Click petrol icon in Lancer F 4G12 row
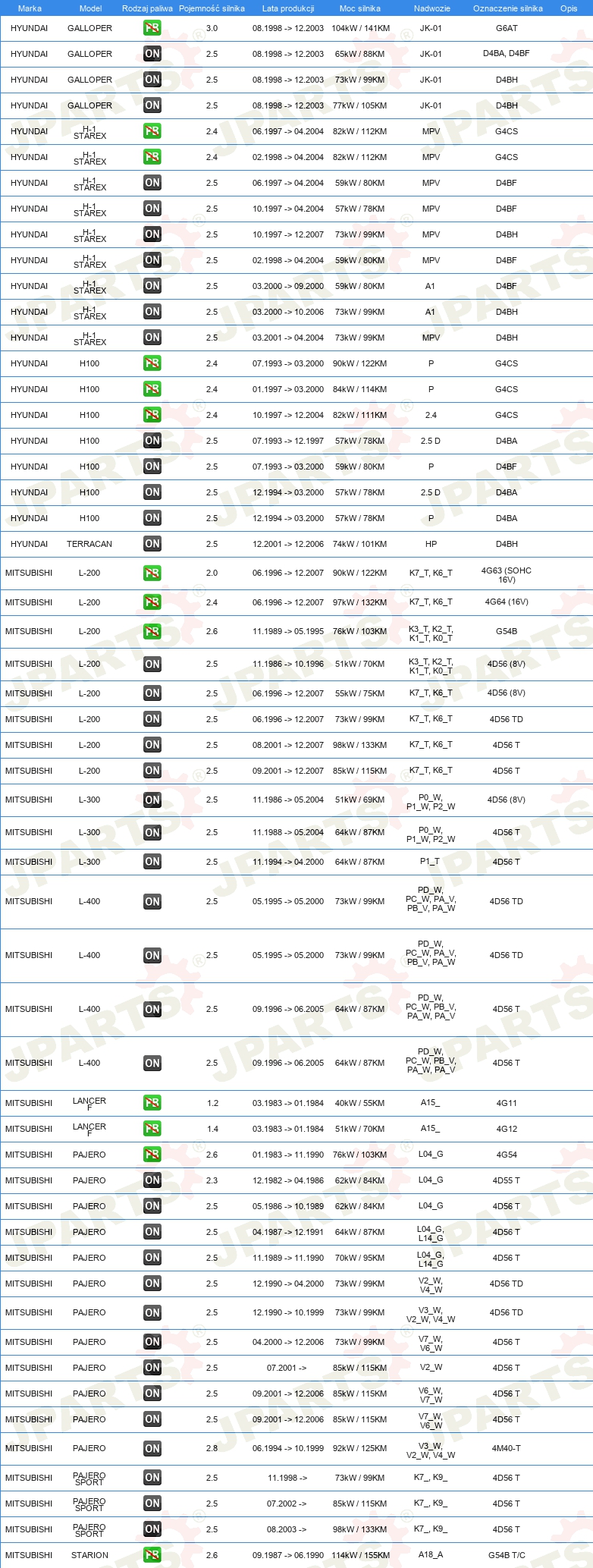 [152, 1129]
